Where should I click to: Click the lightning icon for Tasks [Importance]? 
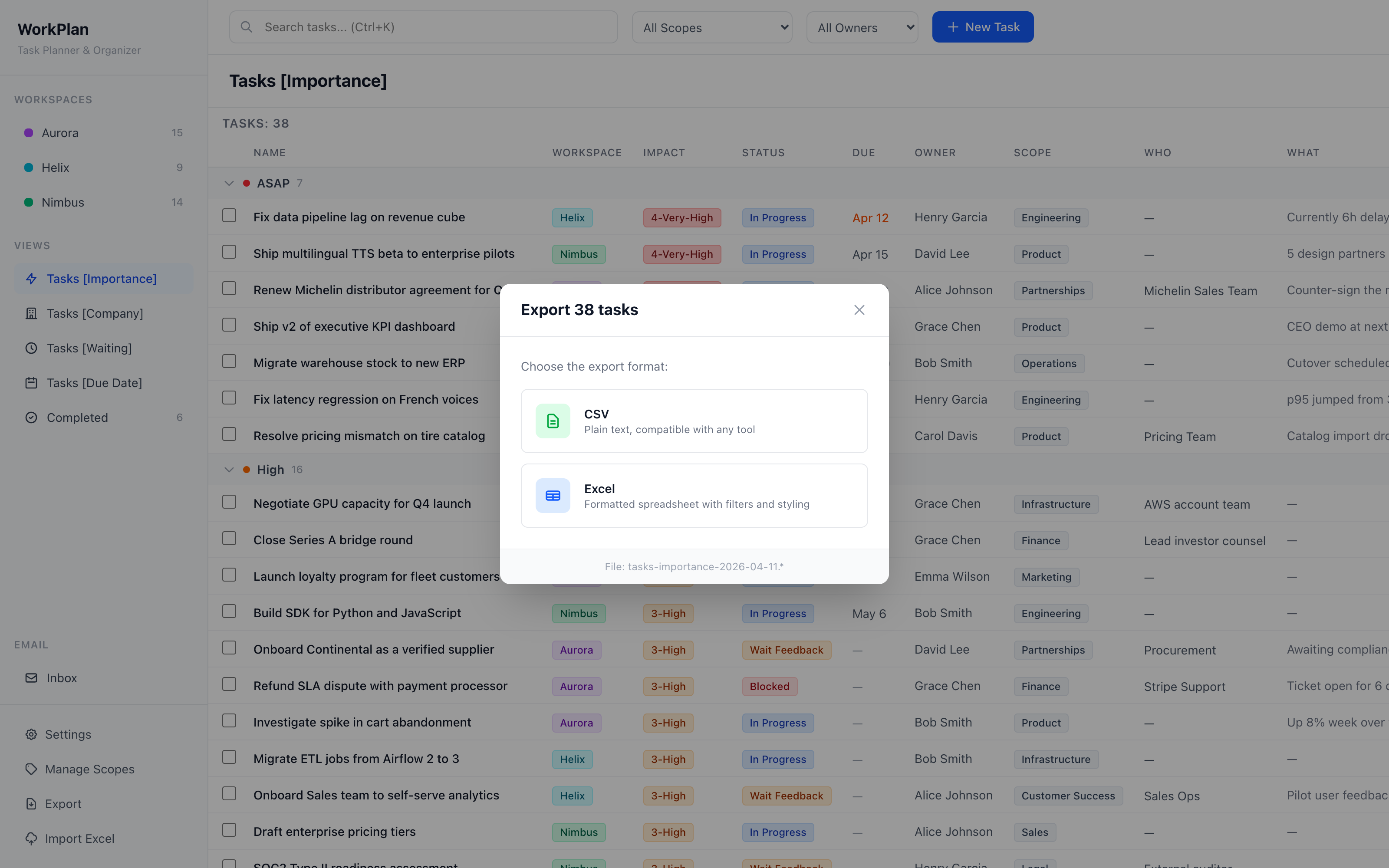(x=32, y=279)
